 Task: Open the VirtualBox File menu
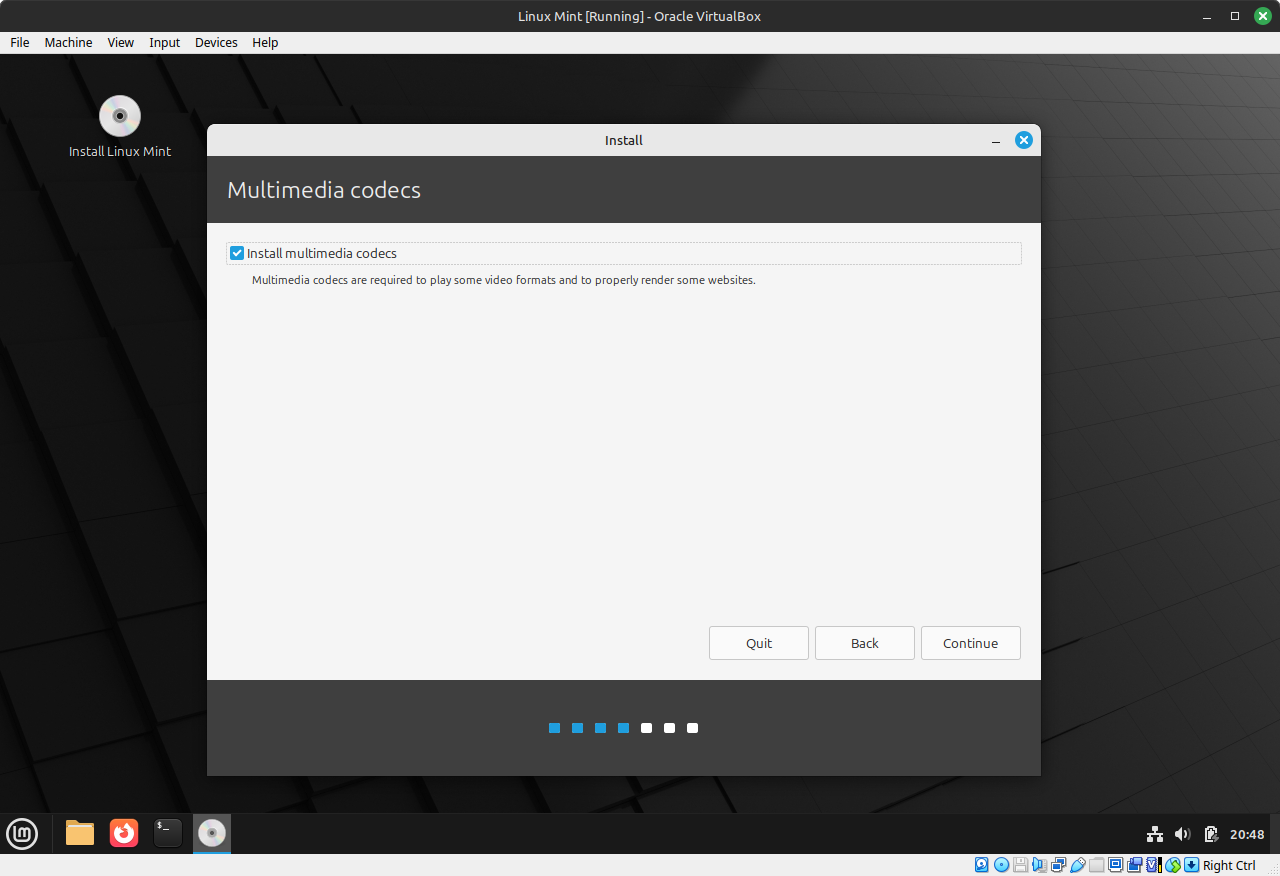[20, 42]
